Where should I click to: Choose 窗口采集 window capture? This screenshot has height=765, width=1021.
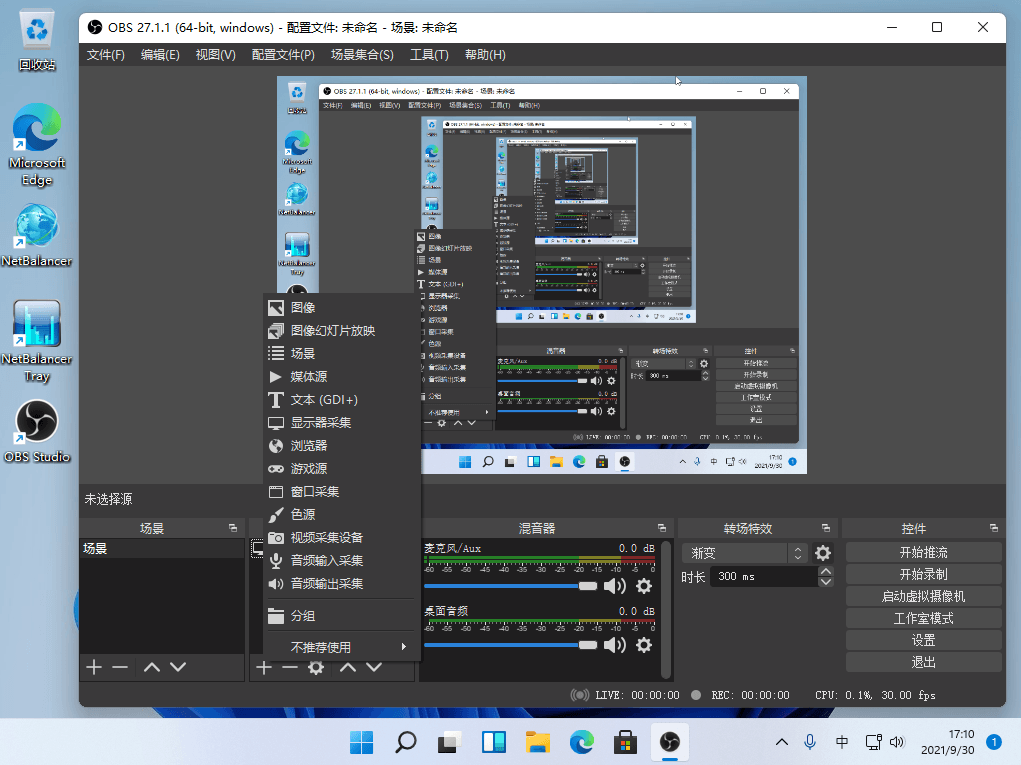point(340,492)
